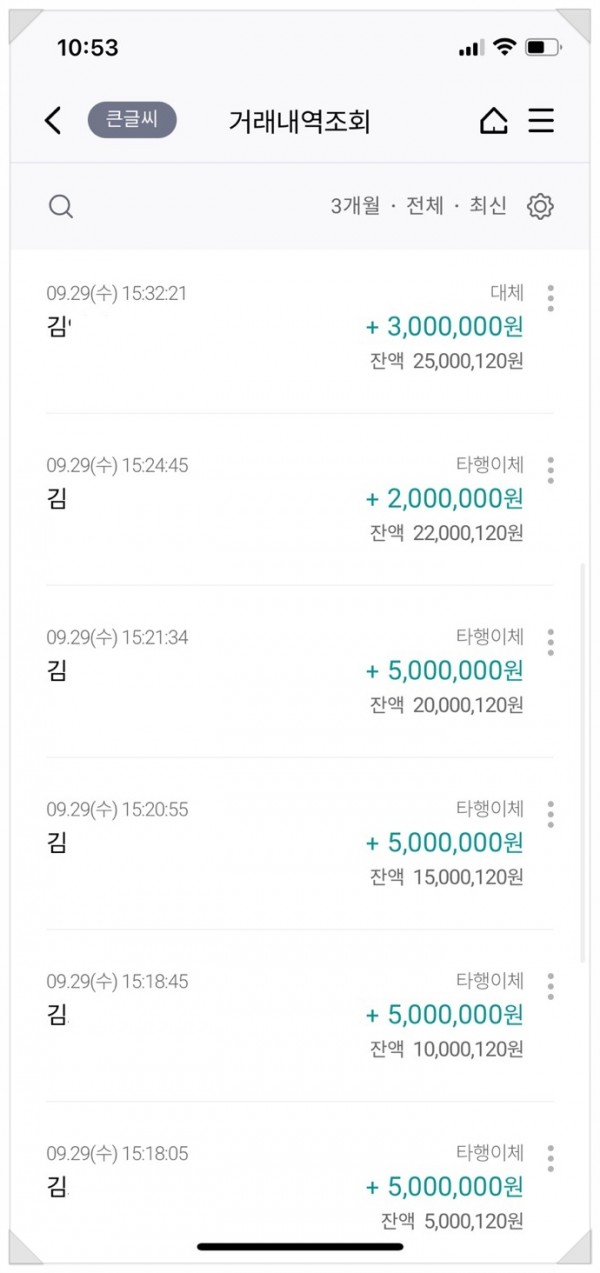Click the vertical scrollbar of the list
The width and height of the screenshot is (600, 1273).
click(x=583, y=762)
